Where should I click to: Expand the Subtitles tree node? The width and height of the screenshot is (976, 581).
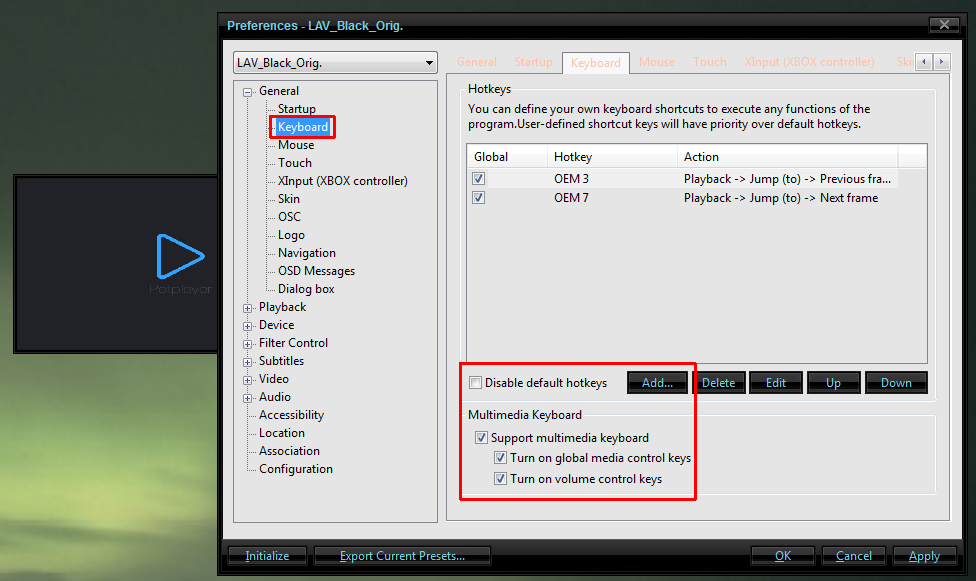pos(248,362)
